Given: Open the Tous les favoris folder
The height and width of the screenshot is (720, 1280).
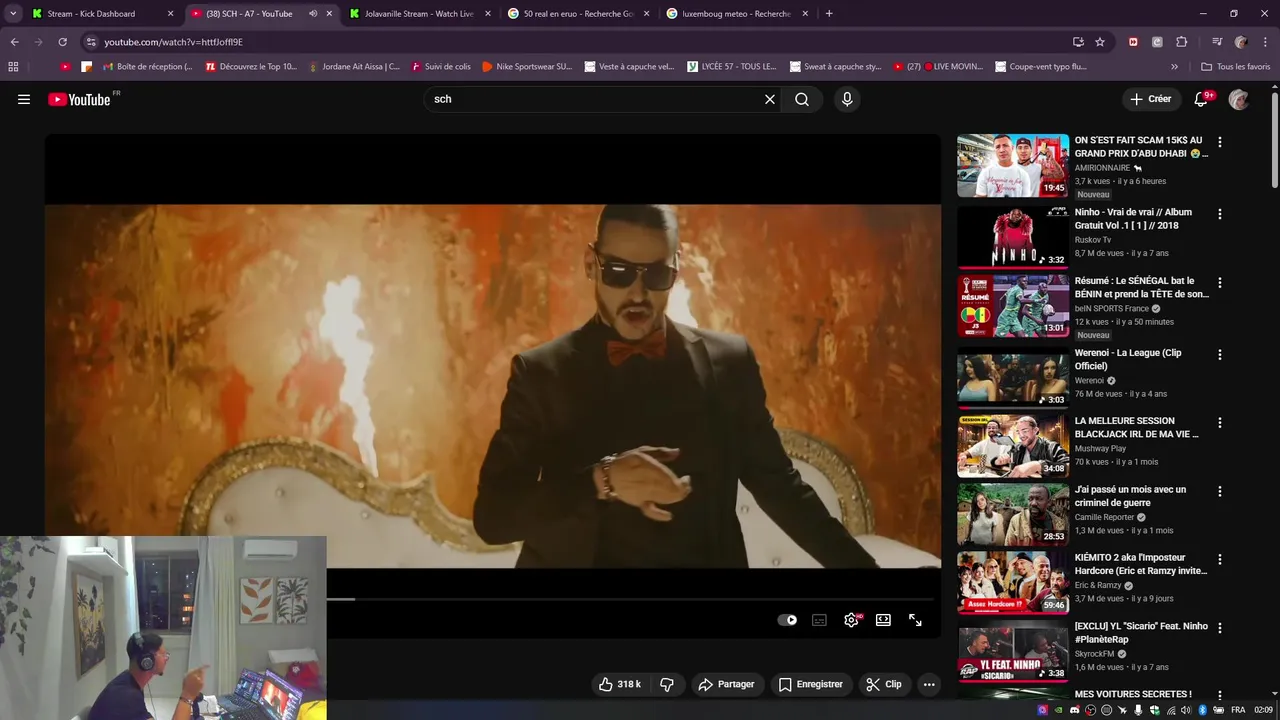Looking at the screenshot, I should coord(1236,67).
